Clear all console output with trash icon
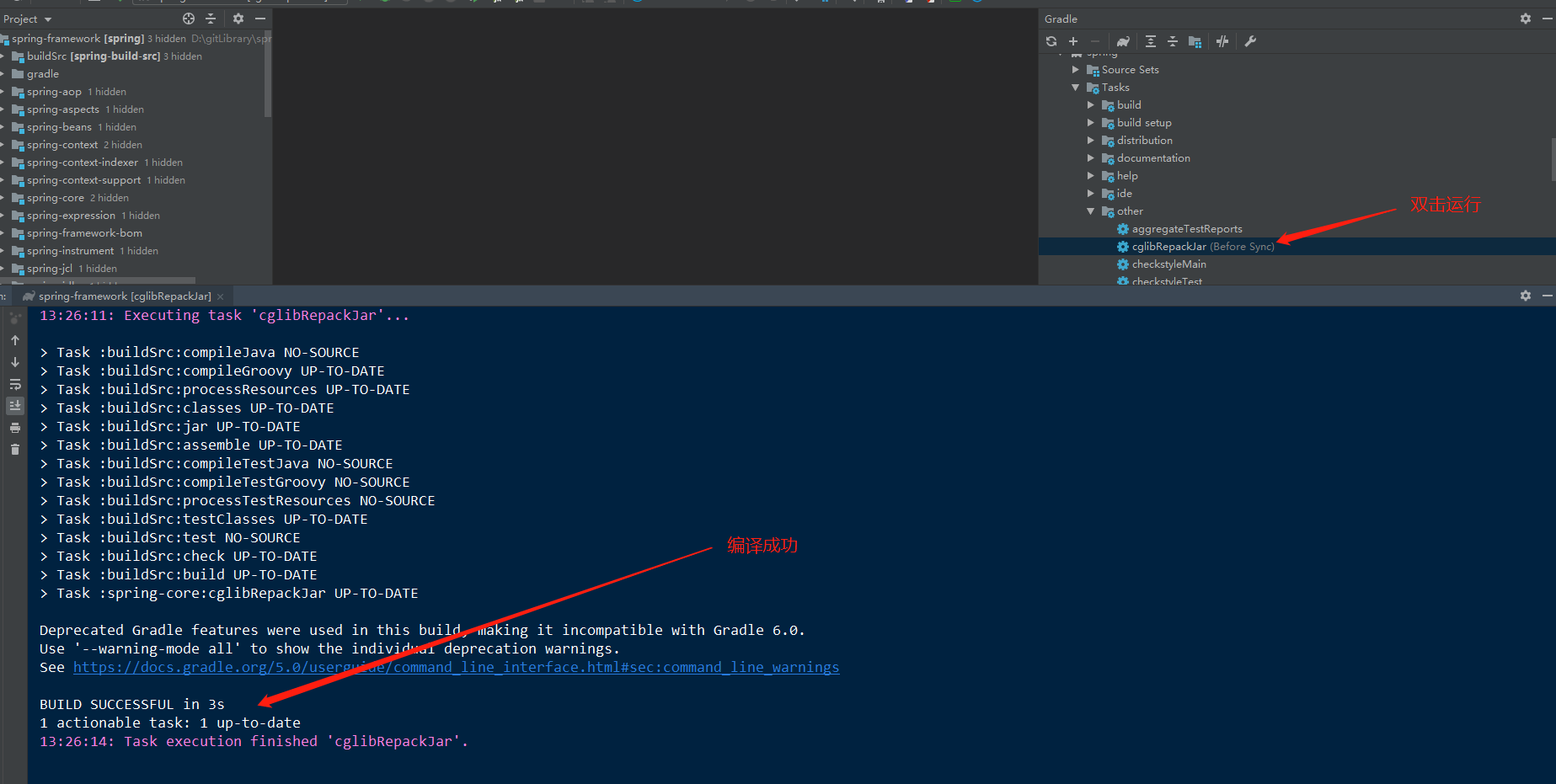This screenshot has width=1556, height=784. pos(15,450)
